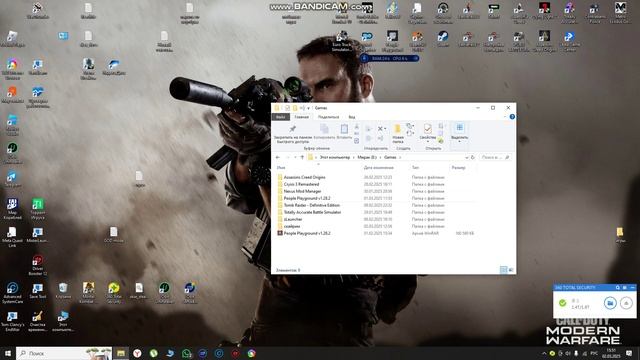The image size is (640, 360).
Task: Switch to details view in status bar
Action: 503,270
